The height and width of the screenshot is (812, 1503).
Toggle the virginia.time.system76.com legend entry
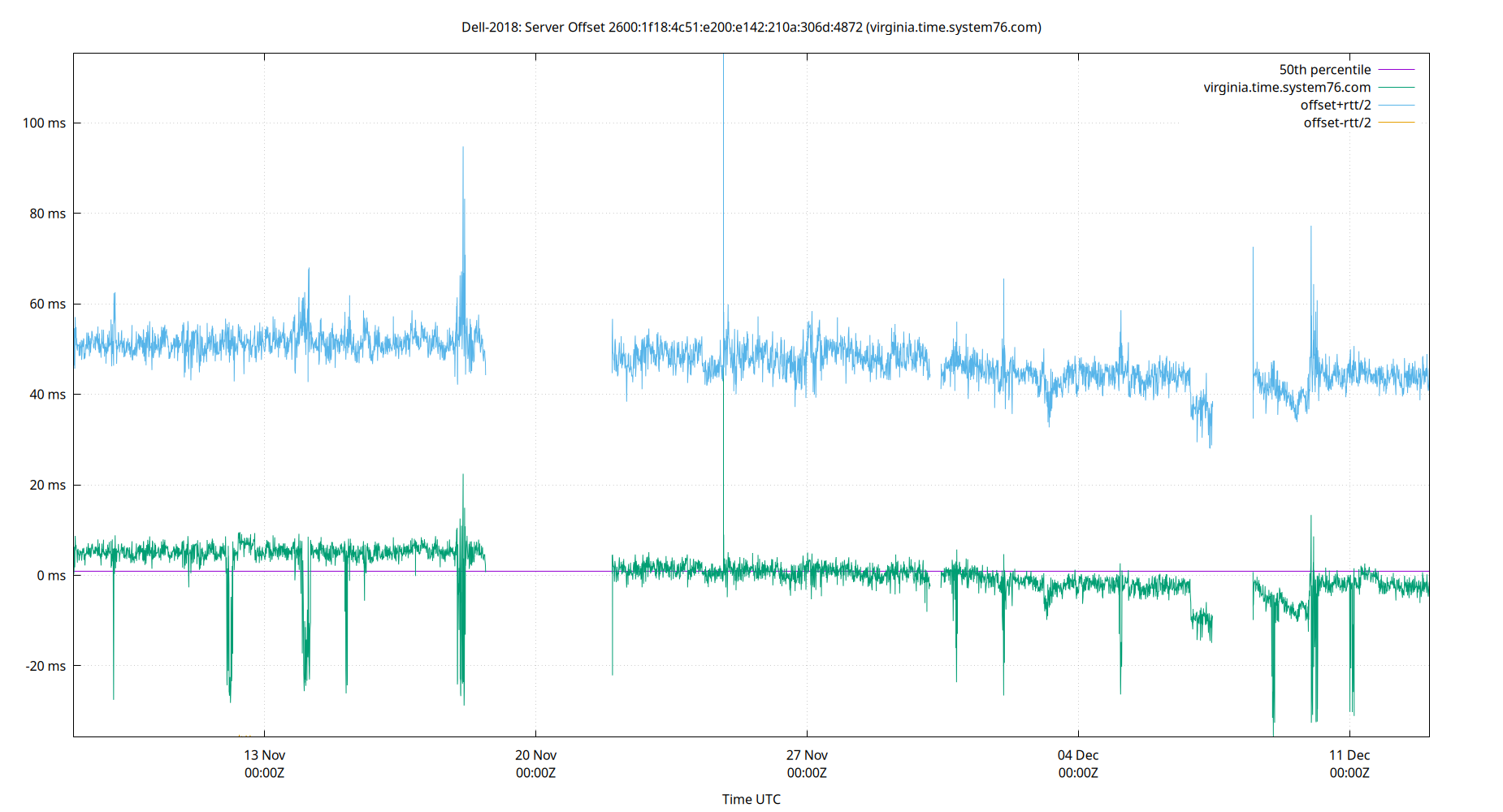tap(1288, 87)
